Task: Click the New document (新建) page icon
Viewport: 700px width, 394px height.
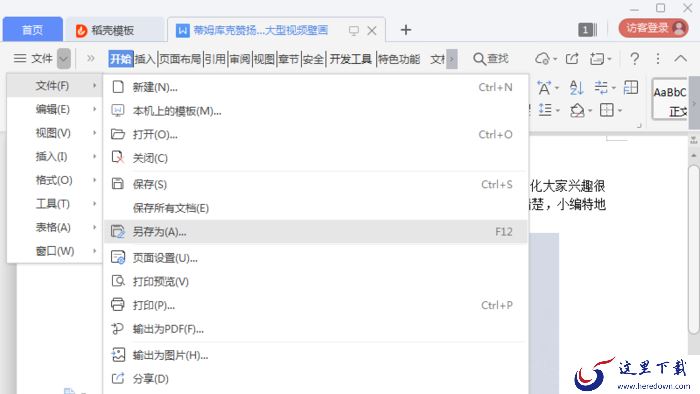Action: pyautogui.click(x=118, y=87)
